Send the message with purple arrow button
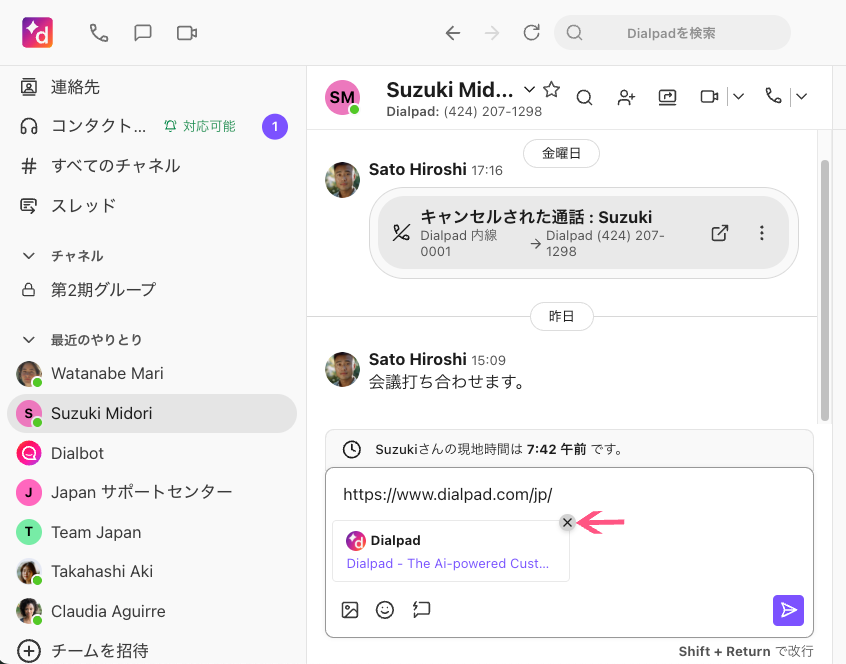Viewport: 846px width, 664px height. click(788, 610)
